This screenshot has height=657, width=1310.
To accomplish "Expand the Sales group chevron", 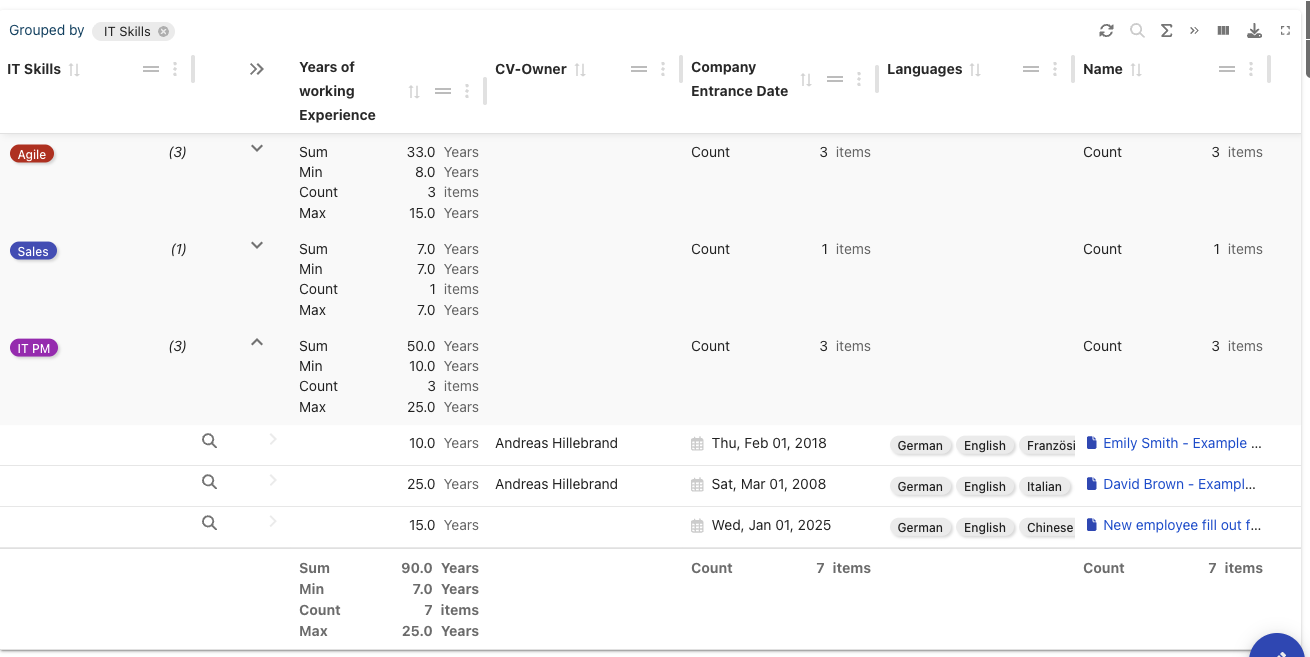I will [x=257, y=246].
